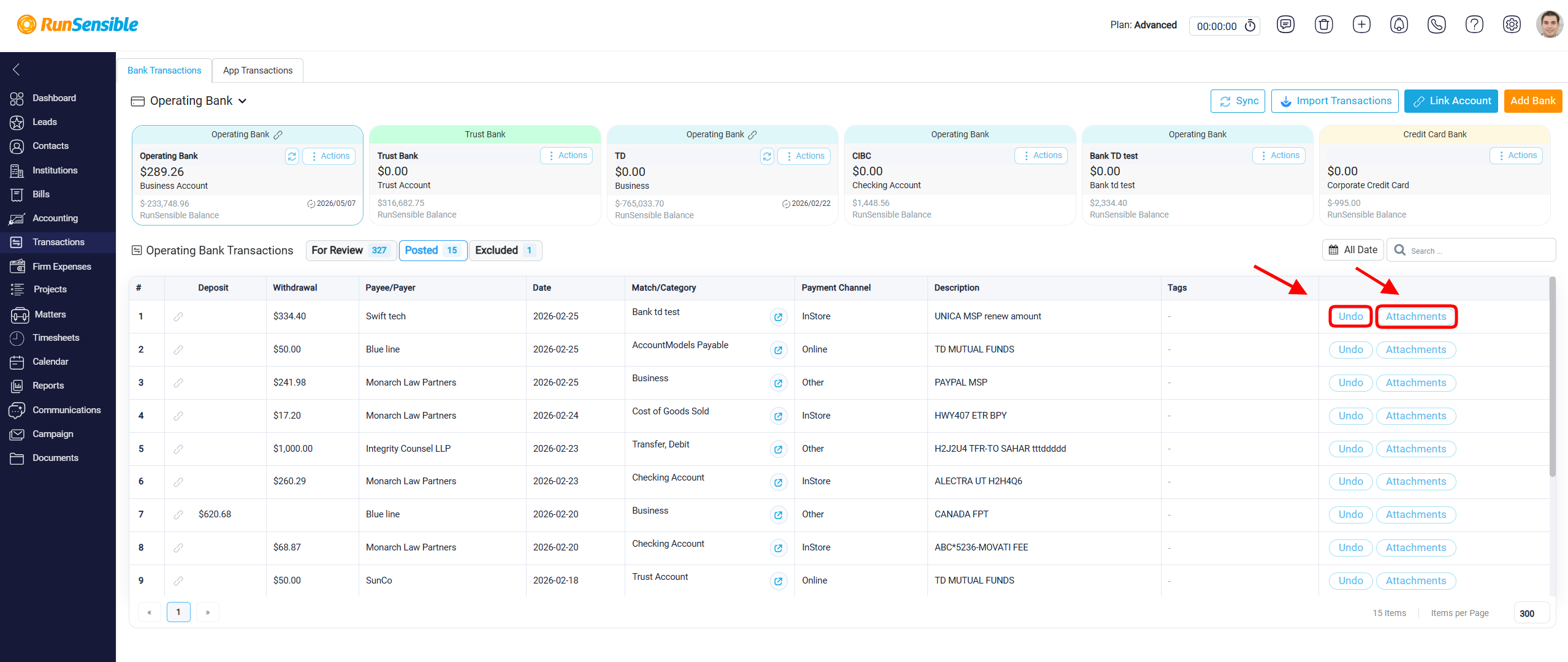Screen dimensions: 1568x662
Task: Click the items per page box showing 300
Action: point(1531,614)
